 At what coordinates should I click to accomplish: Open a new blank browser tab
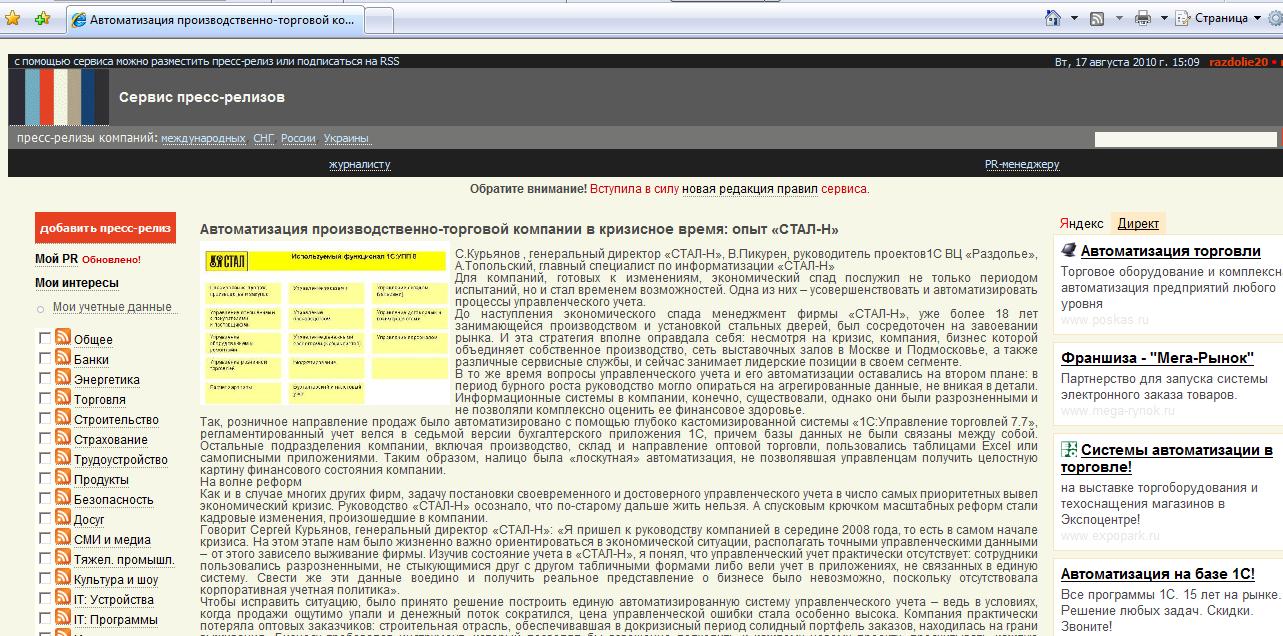click(379, 21)
